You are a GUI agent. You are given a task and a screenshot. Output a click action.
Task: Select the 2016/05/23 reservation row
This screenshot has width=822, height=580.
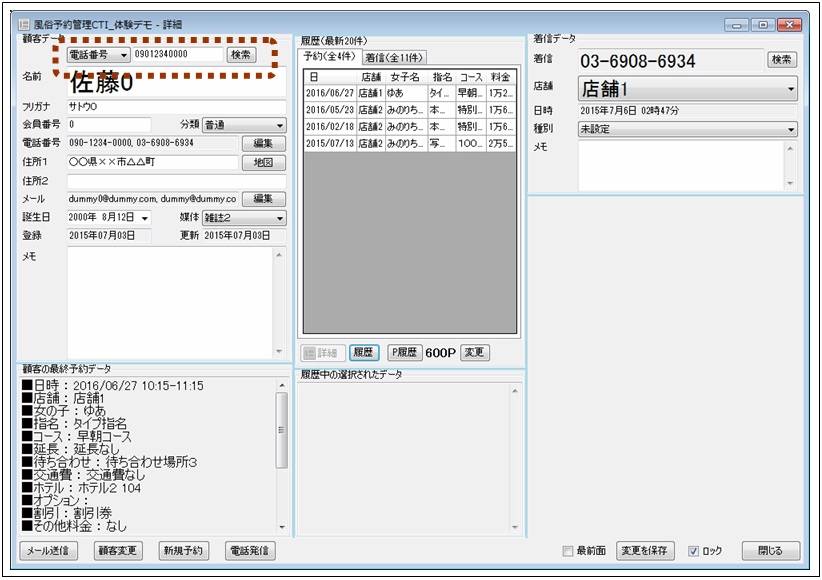point(330,110)
